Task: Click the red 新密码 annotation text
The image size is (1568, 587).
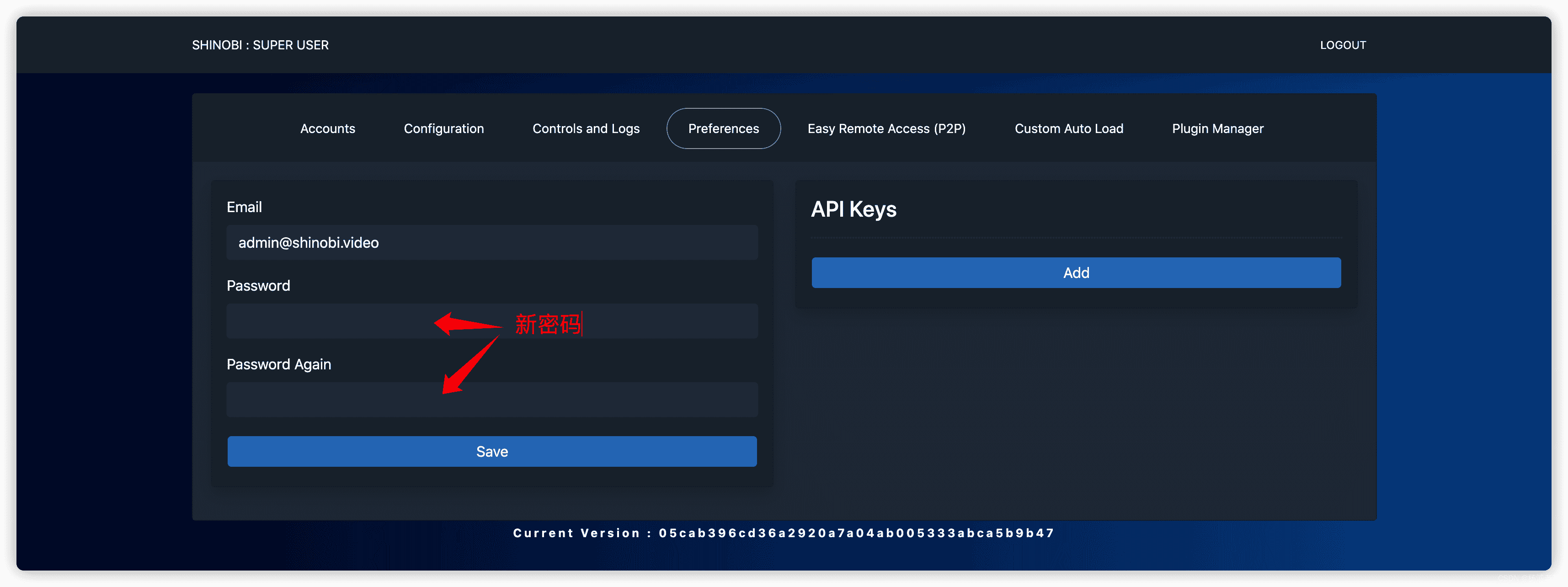Action: tap(547, 324)
